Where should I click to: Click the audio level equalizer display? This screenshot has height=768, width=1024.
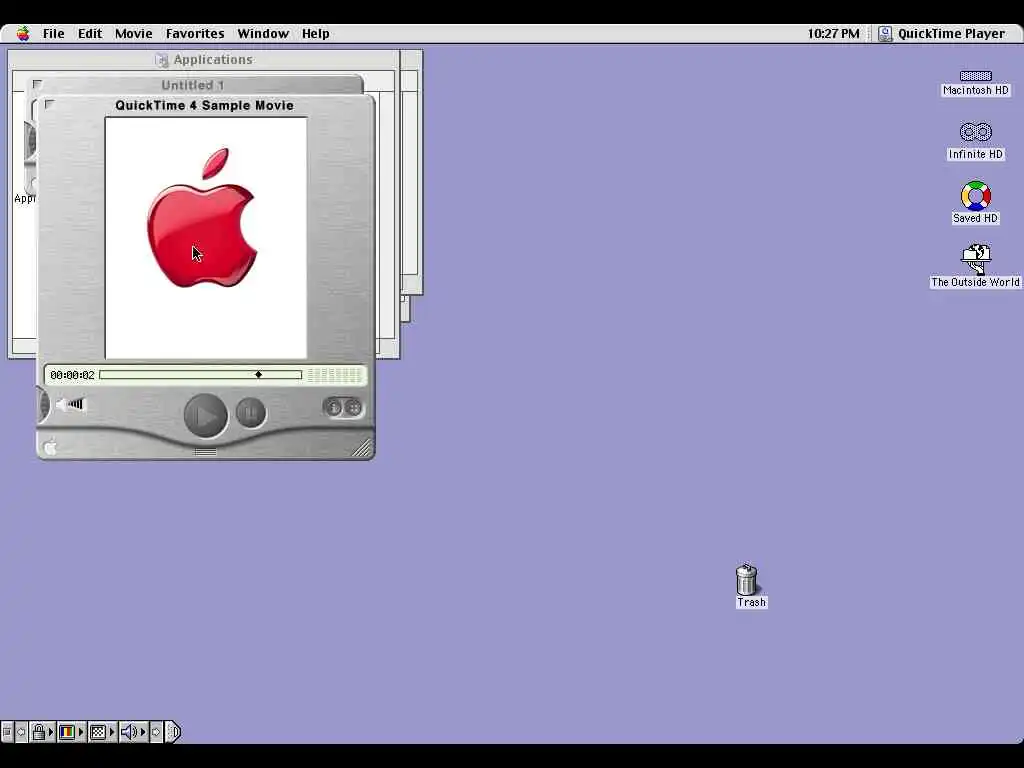pos(335,375)
